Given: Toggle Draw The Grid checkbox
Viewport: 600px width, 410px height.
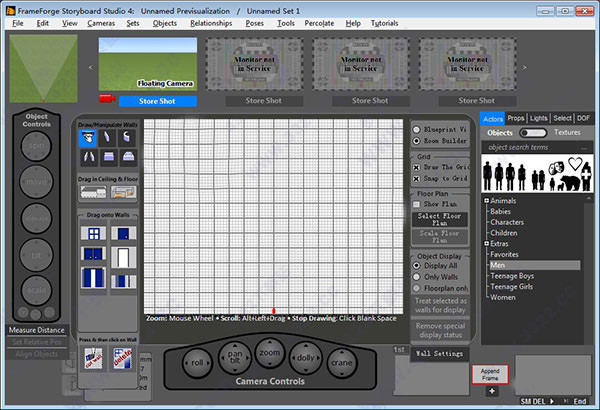Looking at the screenshot, I should pyautogui.click(x=416, y=167).
